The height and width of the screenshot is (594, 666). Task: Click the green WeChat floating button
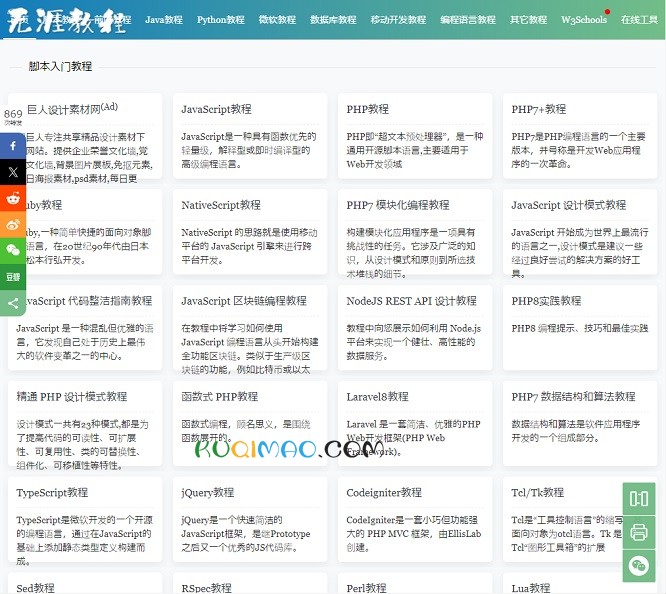(x=639, y=566)
